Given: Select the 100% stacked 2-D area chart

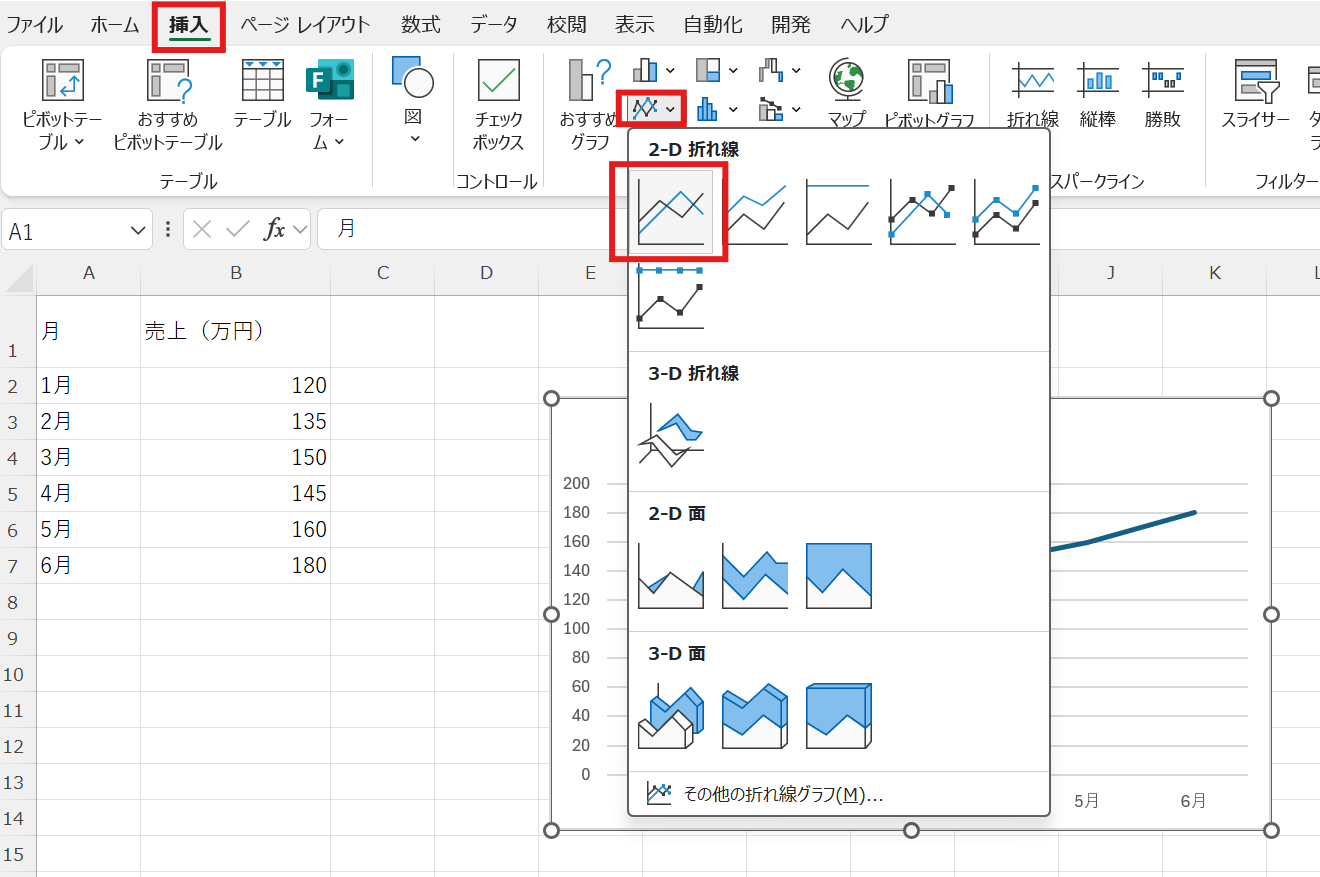Looking at the screenshot, I should point(838,576).
